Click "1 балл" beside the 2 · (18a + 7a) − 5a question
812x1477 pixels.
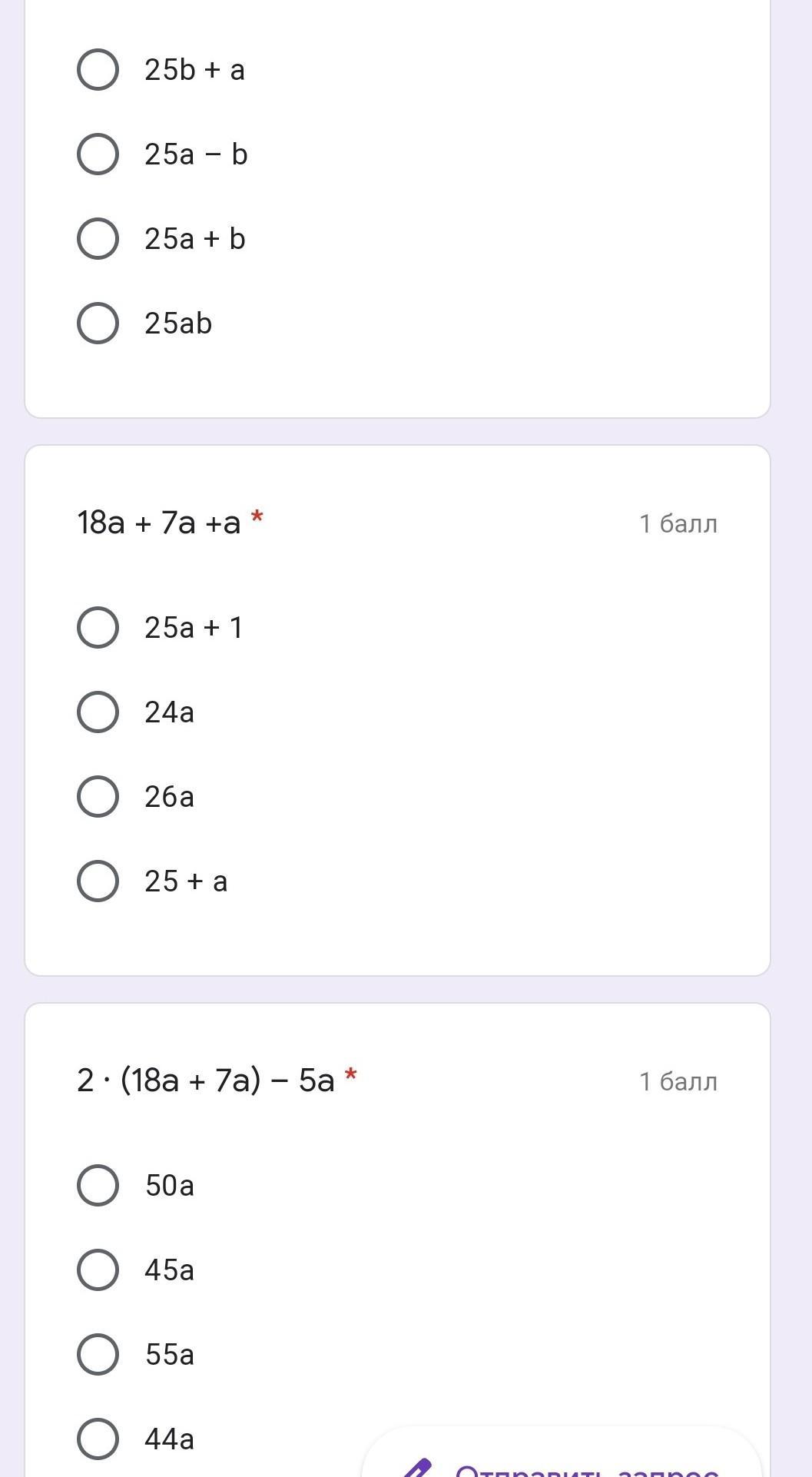coord(678,1082)
